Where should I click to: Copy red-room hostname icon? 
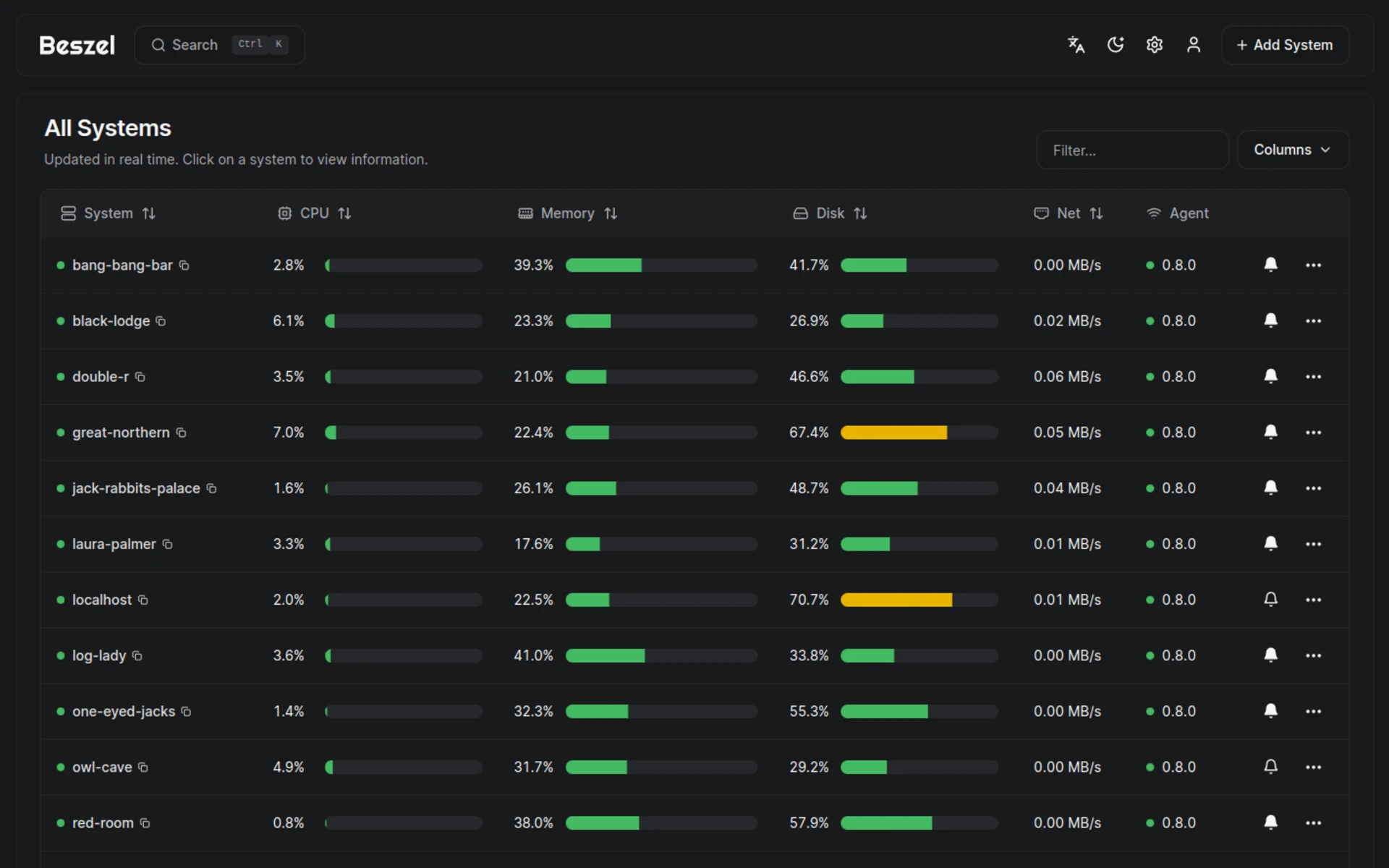(x=145, y=822)
